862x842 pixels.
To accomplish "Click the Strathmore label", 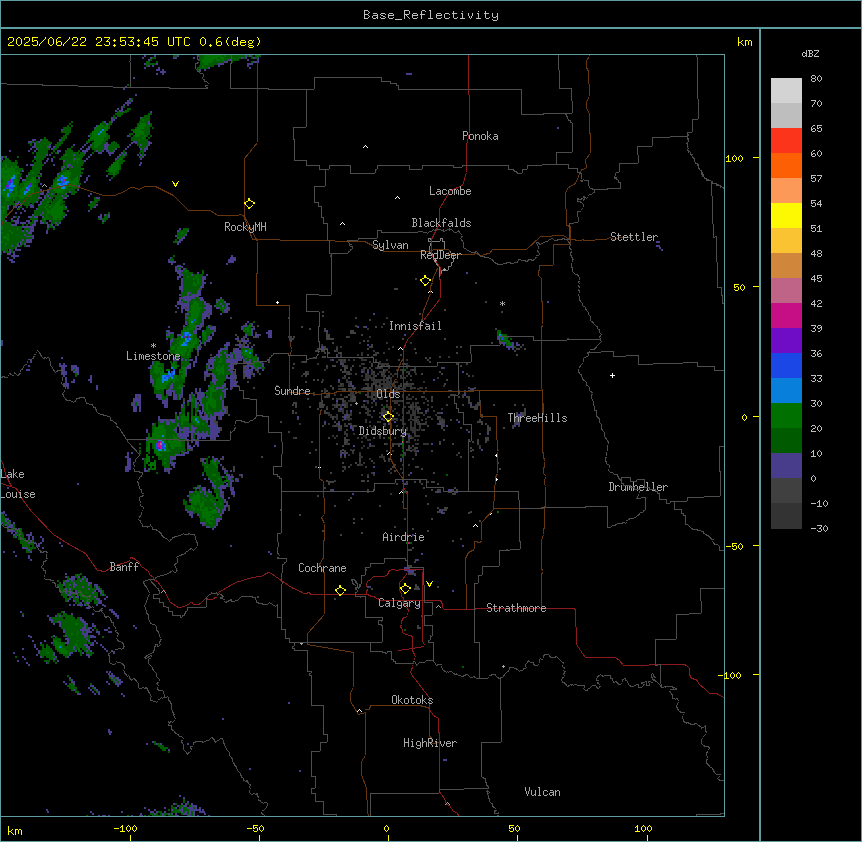I will 516,608.
